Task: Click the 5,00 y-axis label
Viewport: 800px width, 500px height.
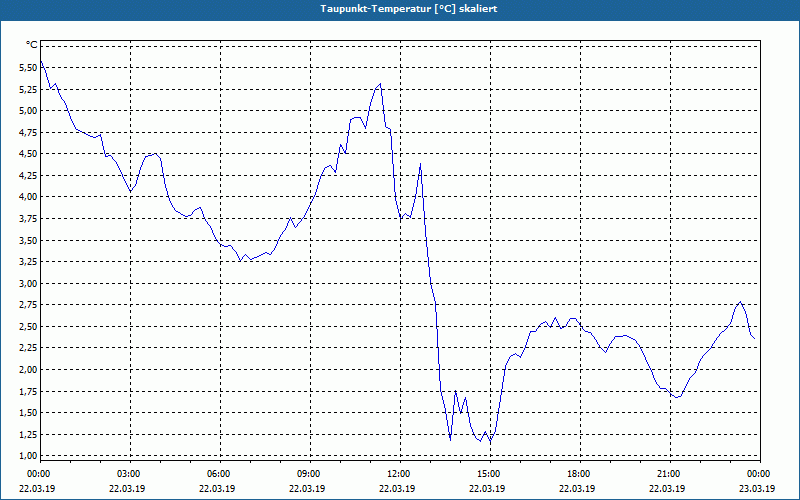Action: [x=29, y=111]
